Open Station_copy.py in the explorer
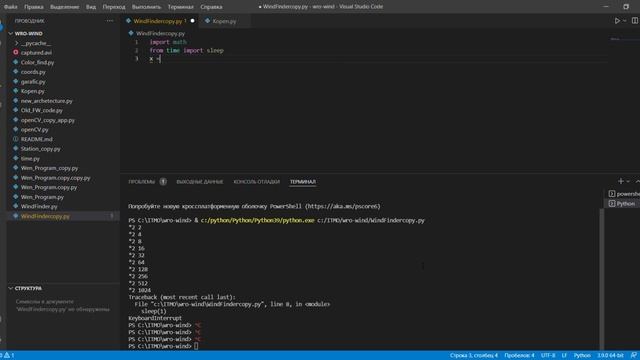The image size is (640, 360). coord(40,149)
